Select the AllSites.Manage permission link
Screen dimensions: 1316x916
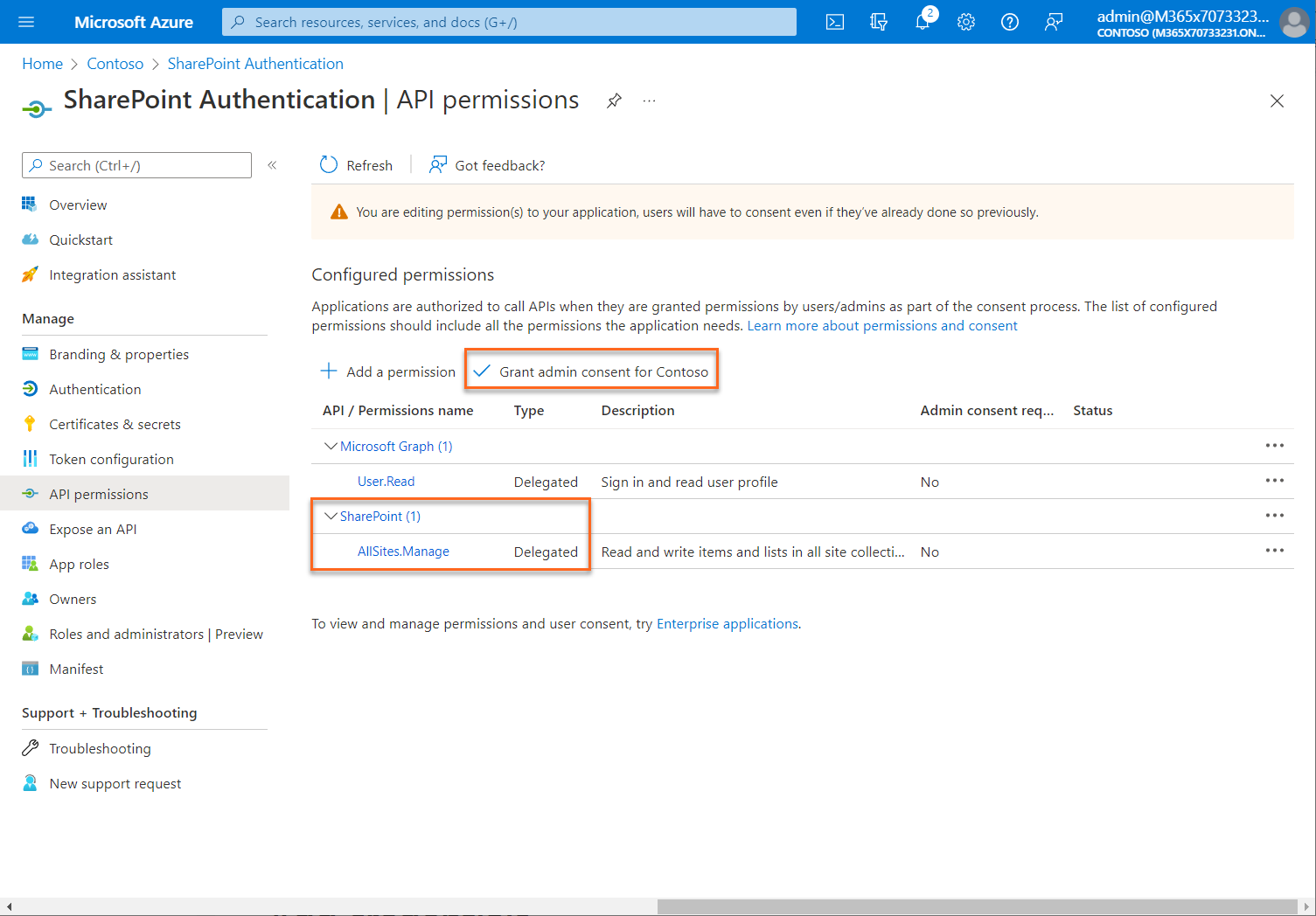[403, 552]
